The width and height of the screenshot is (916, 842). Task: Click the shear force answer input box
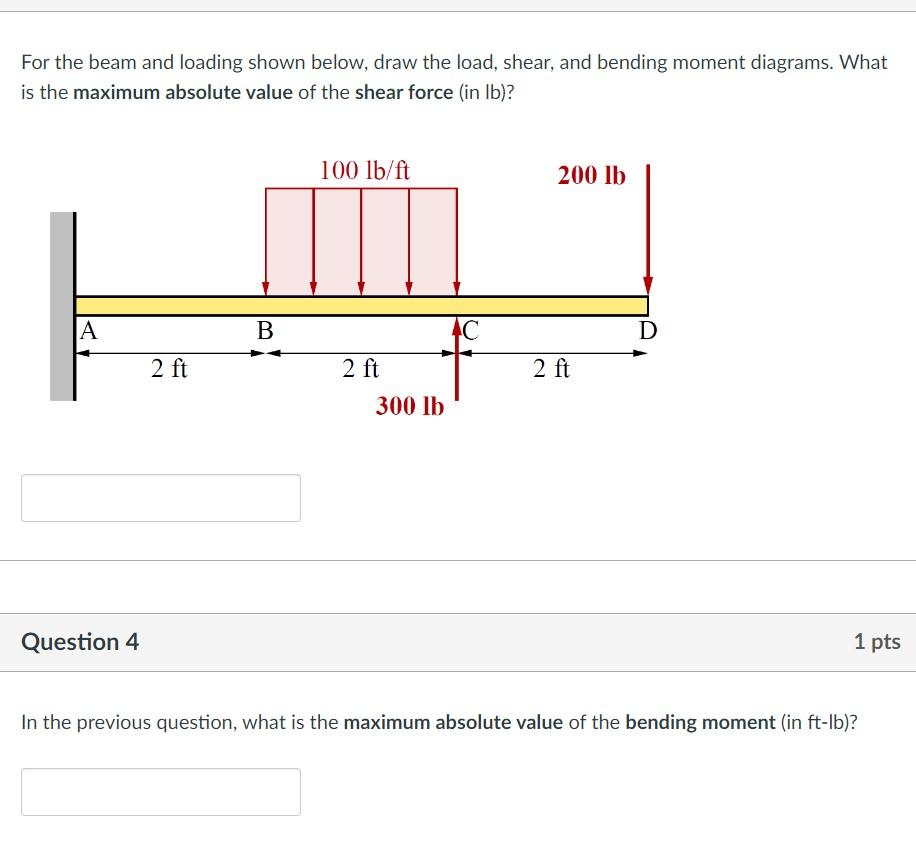[160, 496]
